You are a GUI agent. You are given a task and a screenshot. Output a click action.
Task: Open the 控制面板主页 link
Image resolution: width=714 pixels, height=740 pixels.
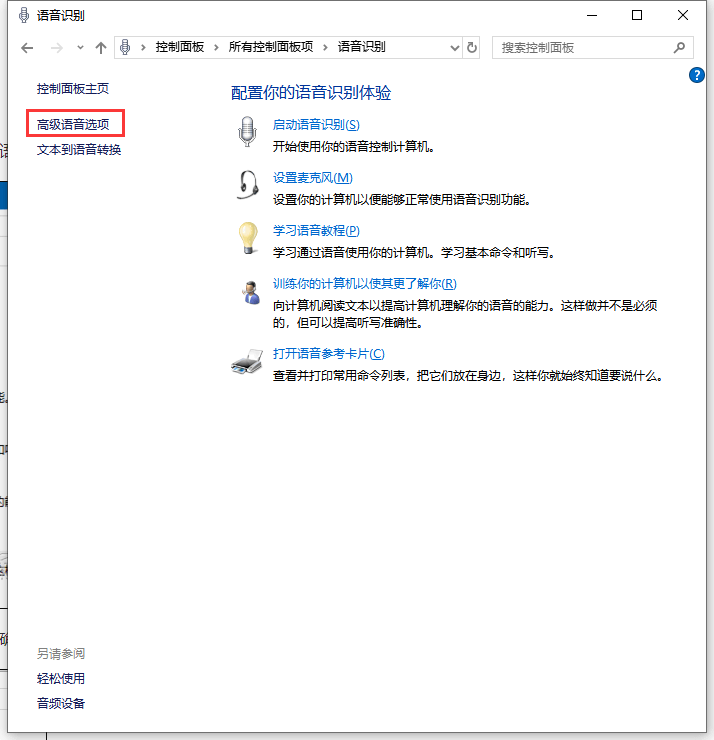(73, 88)
